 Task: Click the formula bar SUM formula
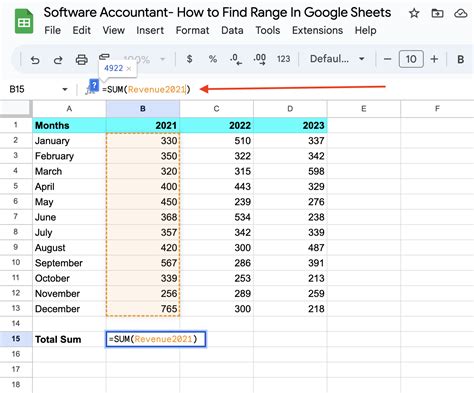[146, 89]
